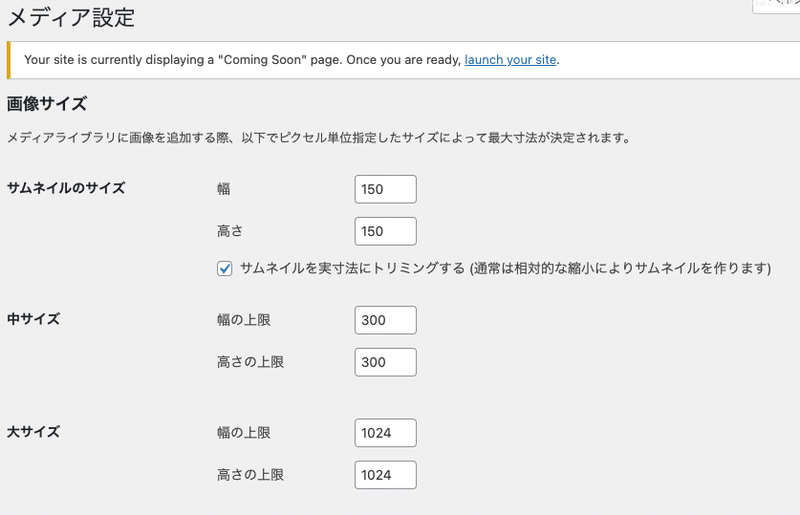Click the "launch your site" link
The width and height of the screenshot is (800, 515).
510,60
